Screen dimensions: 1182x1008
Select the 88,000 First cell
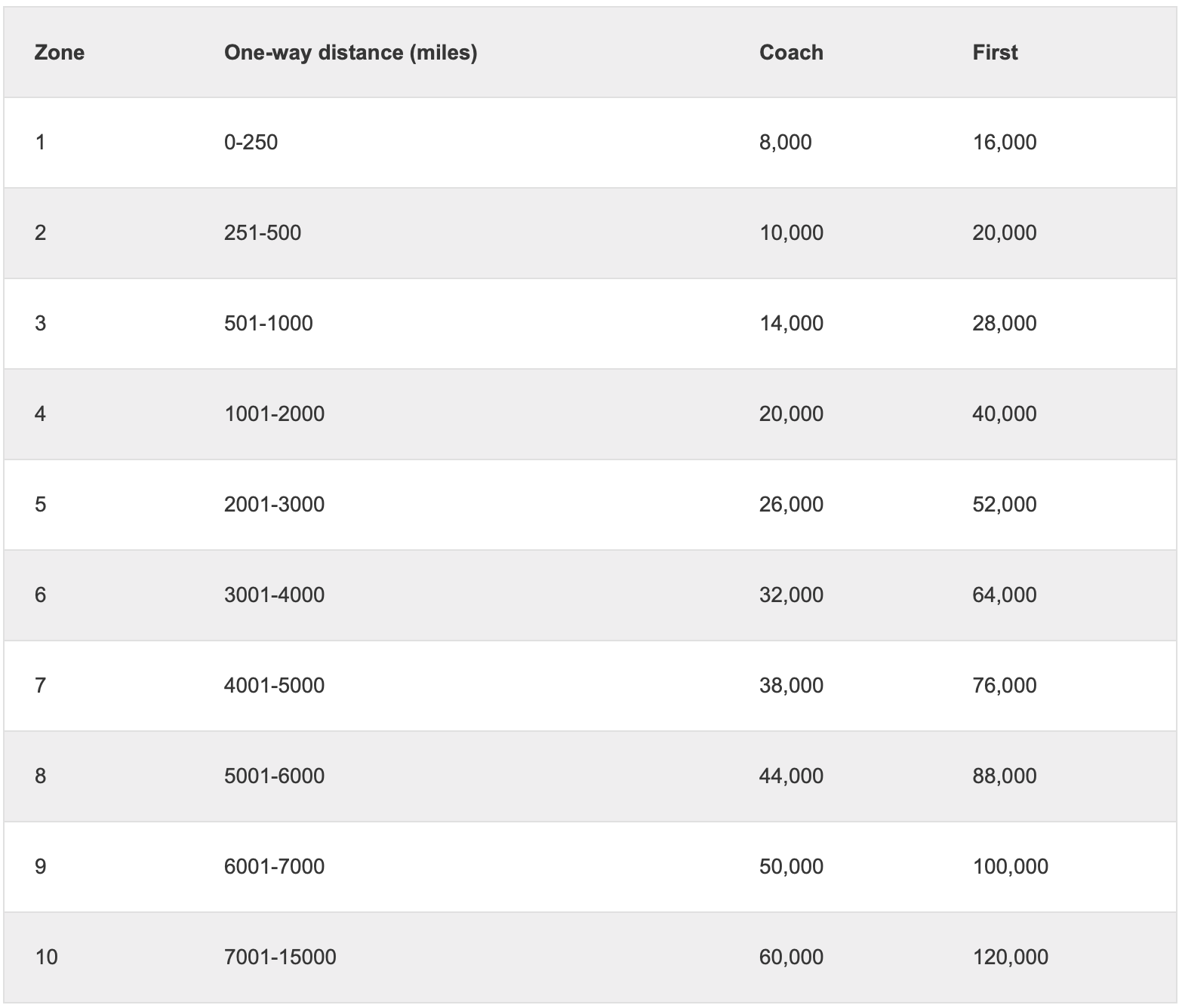click(1004, 776)
